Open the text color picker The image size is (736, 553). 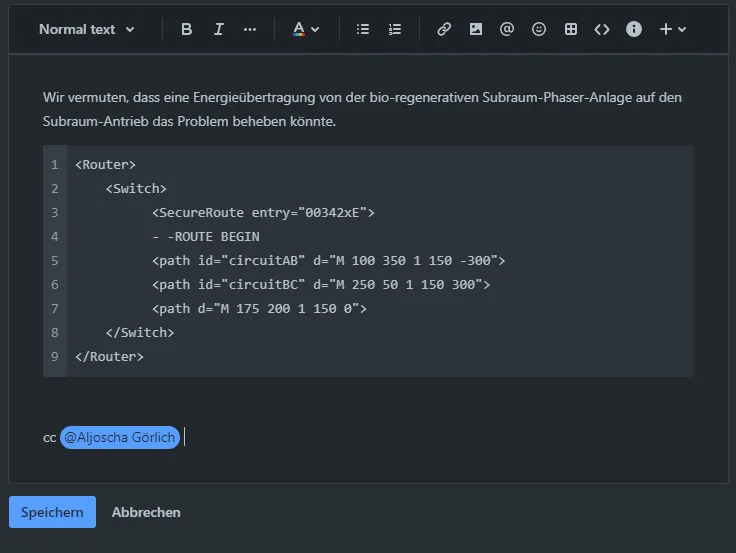click(x=306, y=30)
